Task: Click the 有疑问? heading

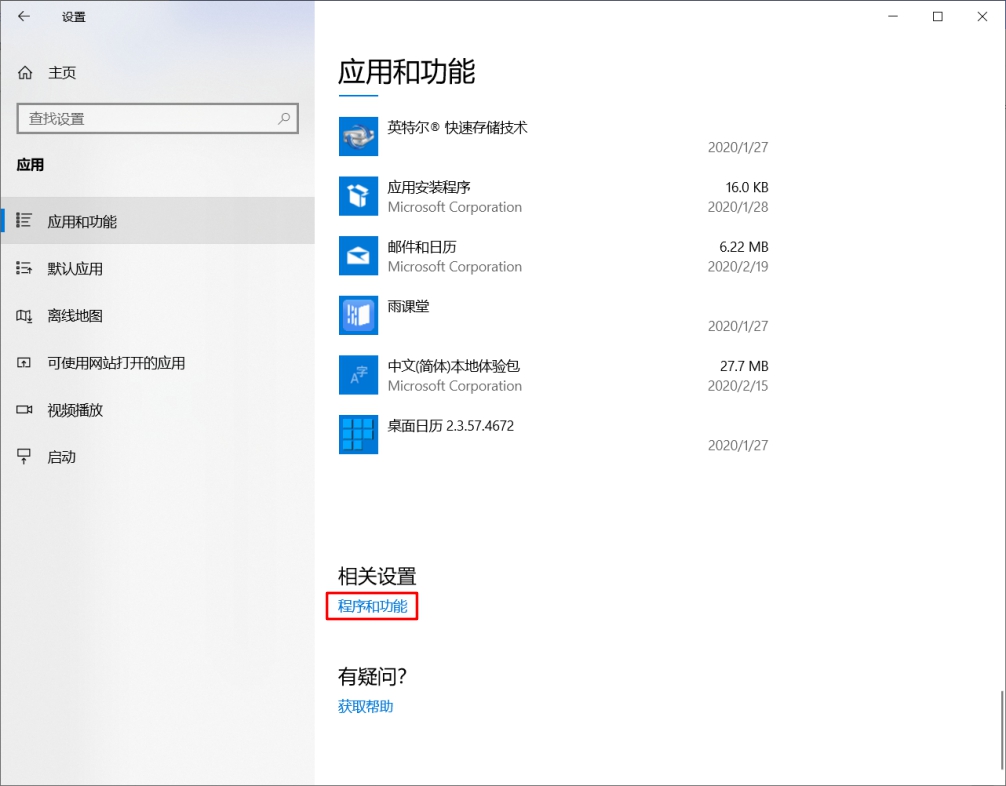Action: [x=372, y=676]
